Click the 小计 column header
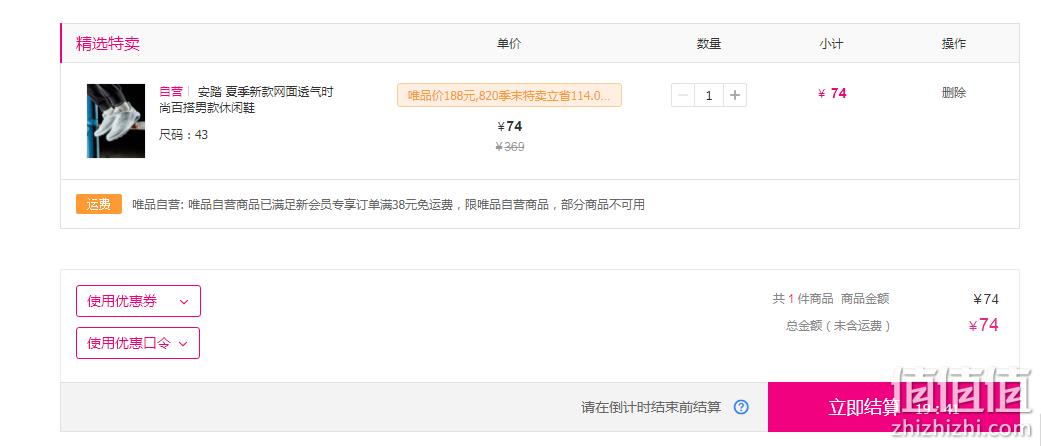1041x446 pixels. coord(831,44)
